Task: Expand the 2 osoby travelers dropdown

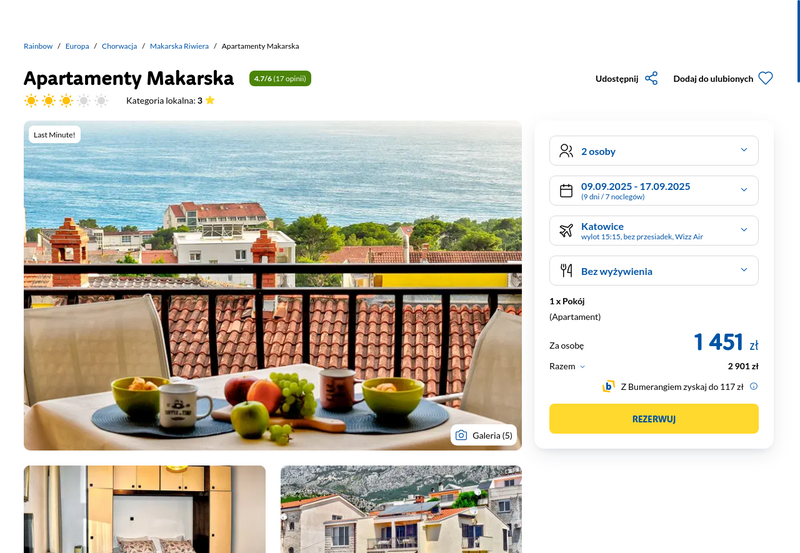Action: tap(654, 151)
